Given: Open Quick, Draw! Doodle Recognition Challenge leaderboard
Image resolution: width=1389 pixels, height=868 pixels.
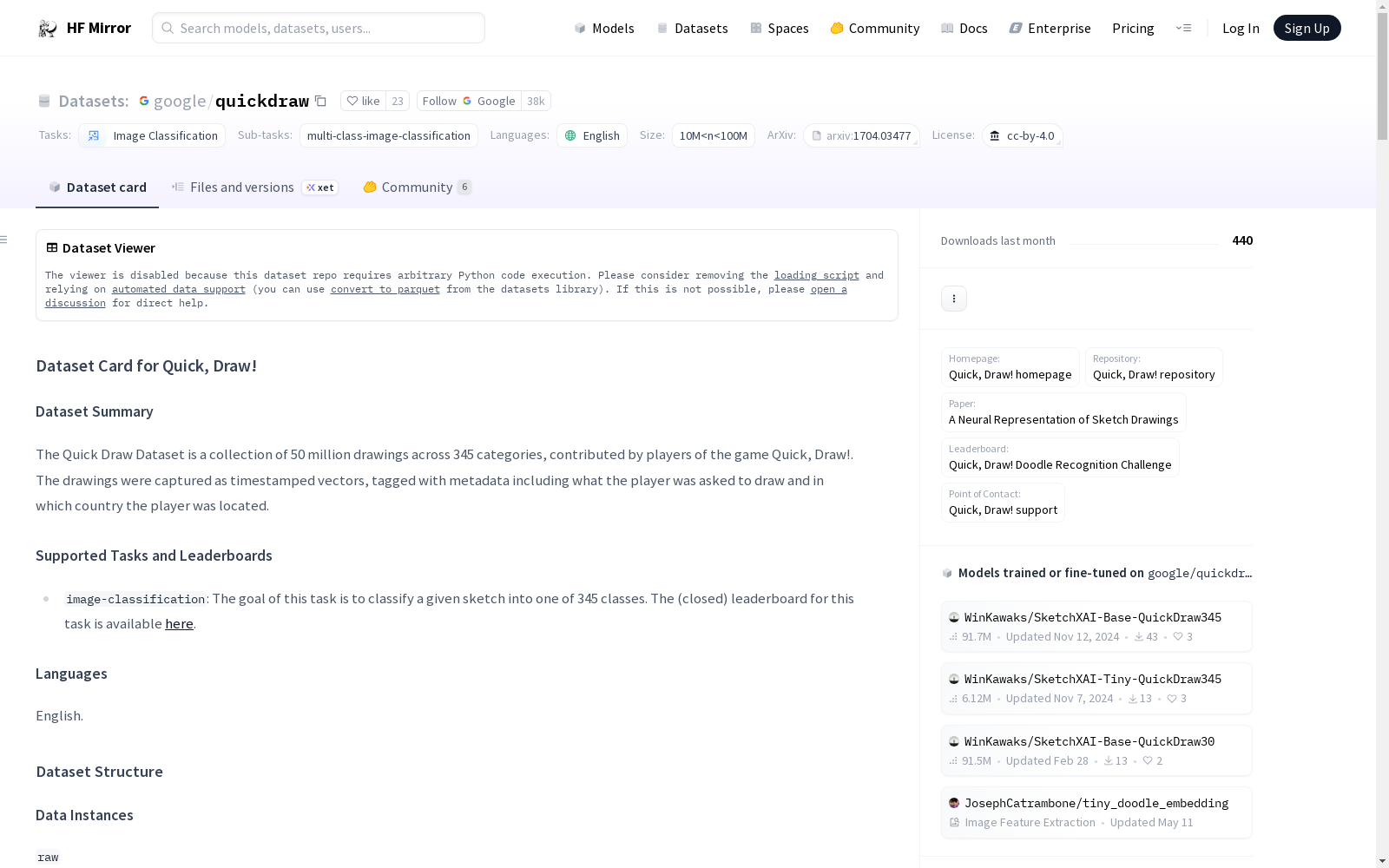Looking at the screenshot, I should (x=1060, y=457).
